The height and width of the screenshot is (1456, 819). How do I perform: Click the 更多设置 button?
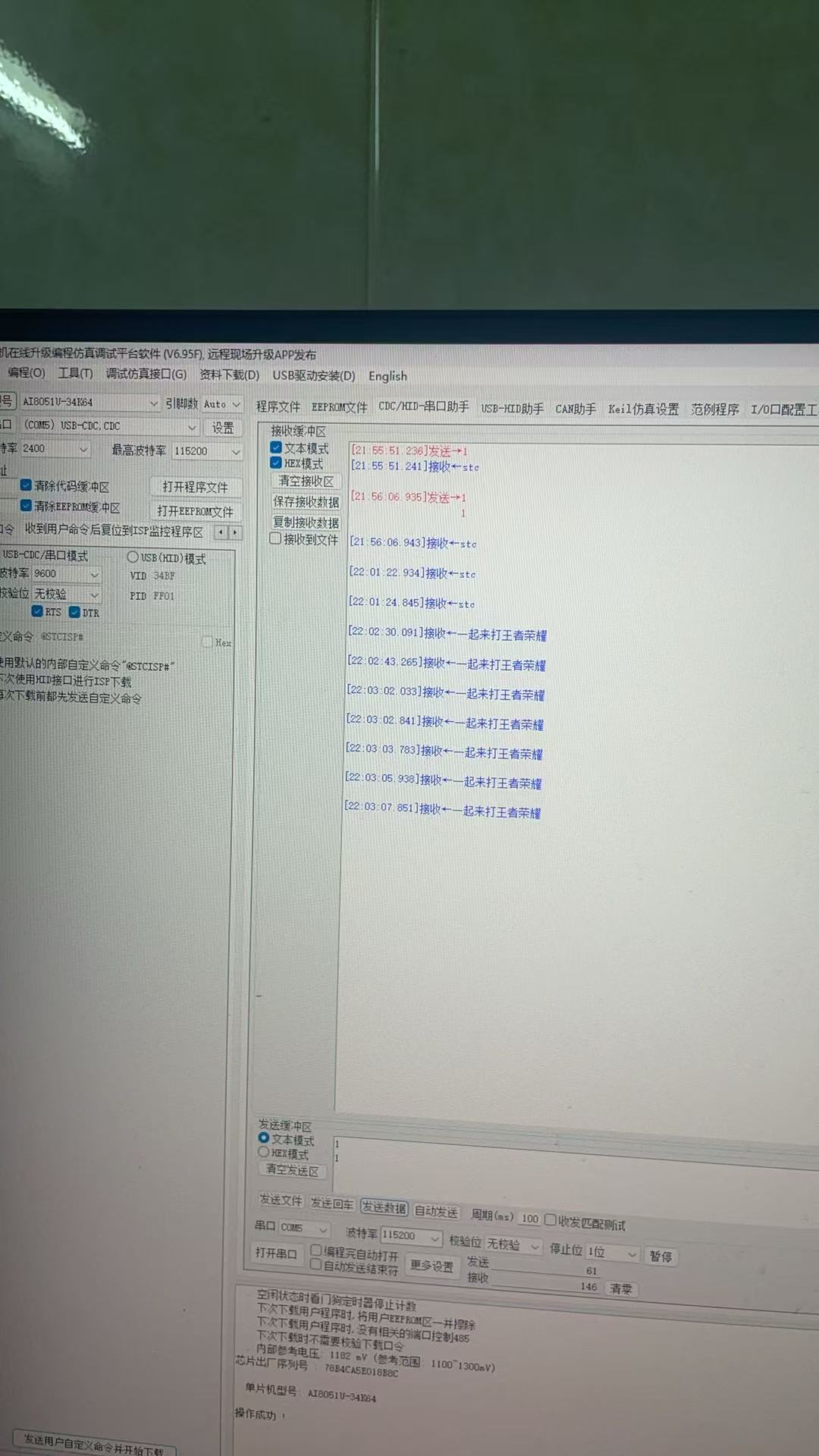pos(431,1266)
